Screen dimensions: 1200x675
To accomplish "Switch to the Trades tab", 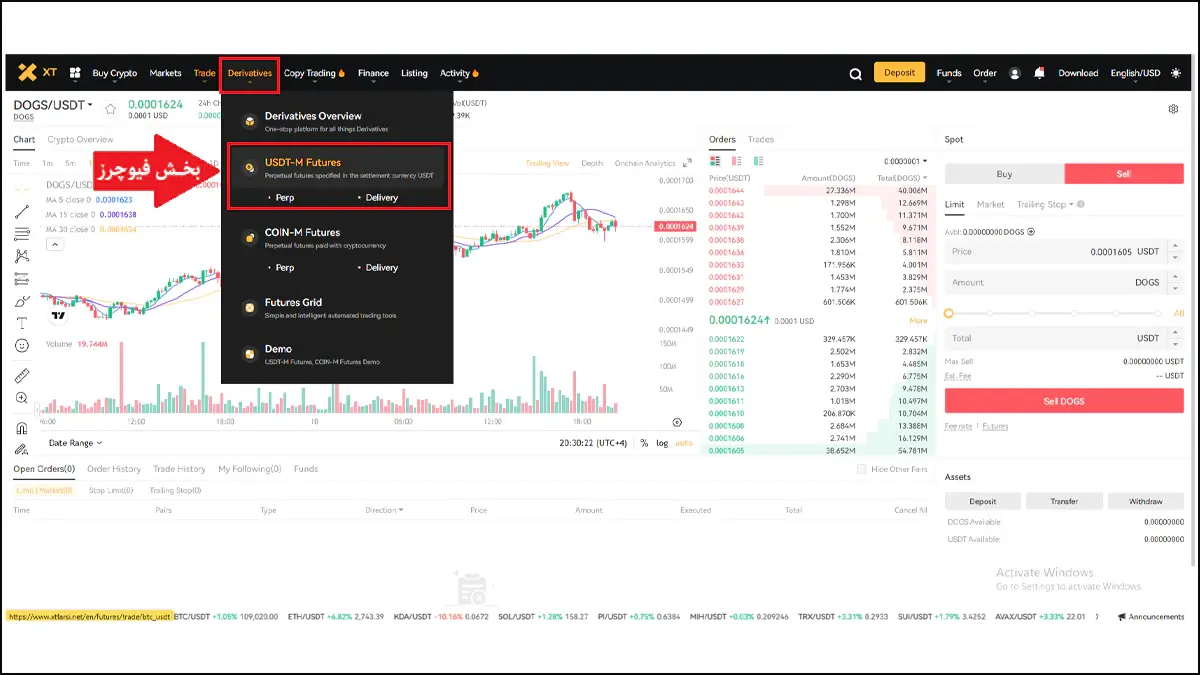I will pos(760,139).
